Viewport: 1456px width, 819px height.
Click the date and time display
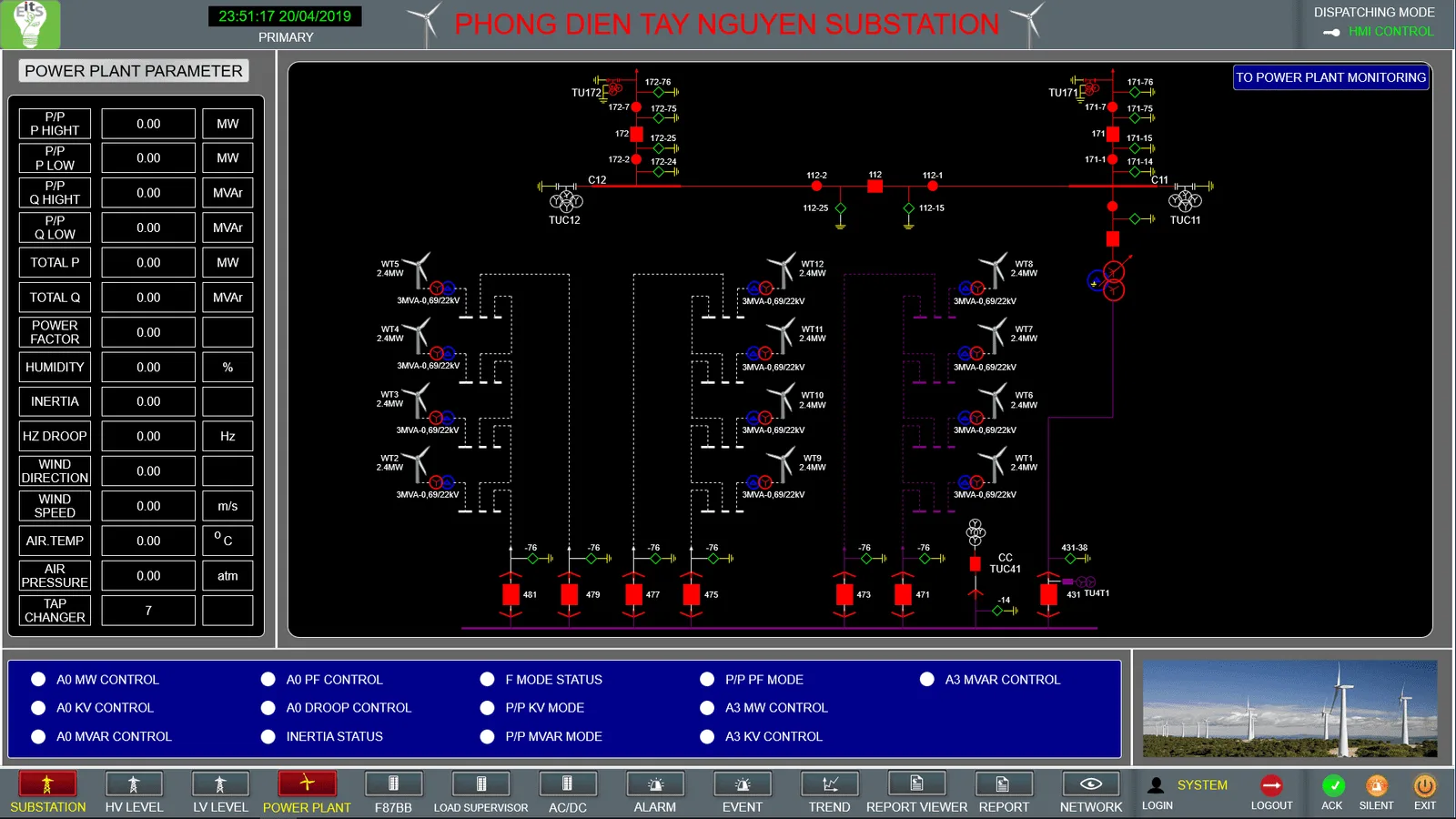pos(285,16)
